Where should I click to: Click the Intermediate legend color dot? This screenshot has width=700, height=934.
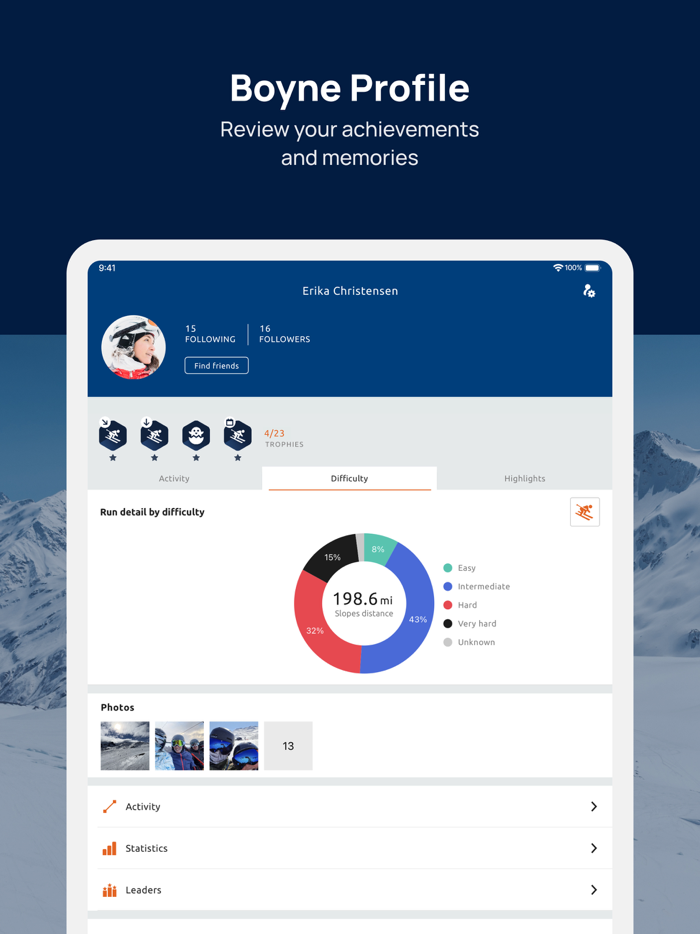click(x=447, y=586)
